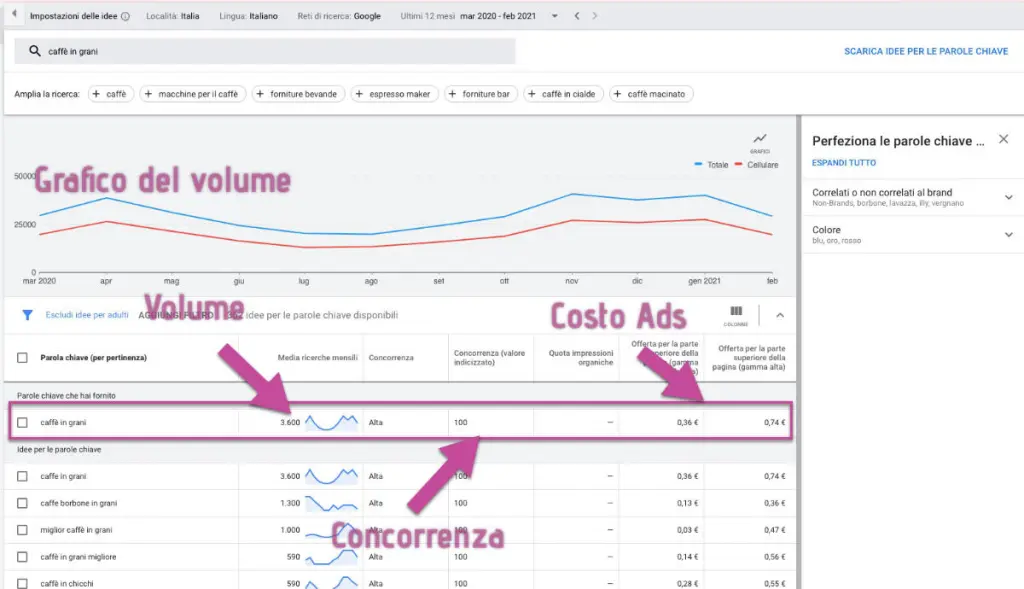
Task: Add 'forniture bevande' suggestion chip
Action: tap(298, 94)
